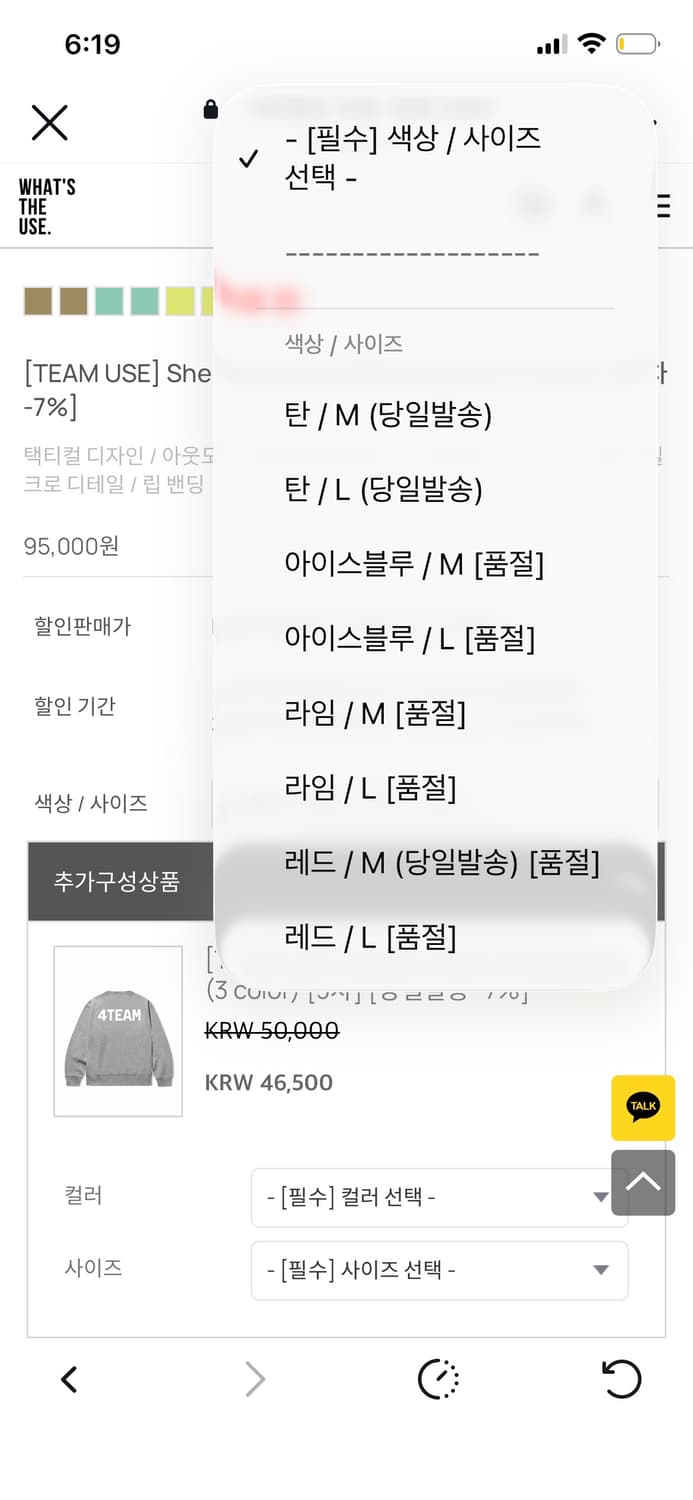The height and width of the screenshot is (1500, 693).
Task: Tap the scroll-to-top arrow above KakaoTalk button
Action: (643, 1183)
